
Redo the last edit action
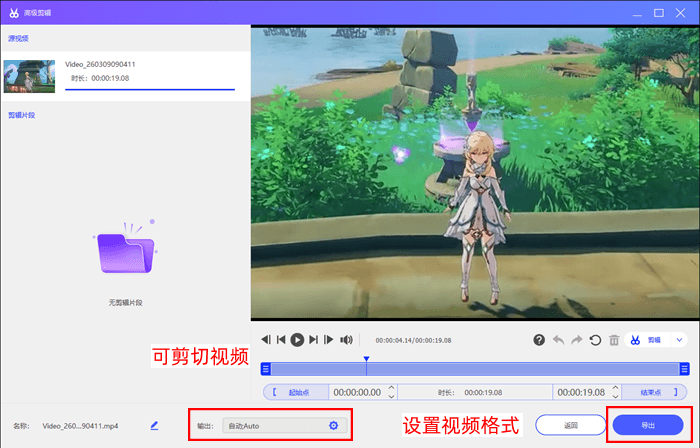[577, 340]
